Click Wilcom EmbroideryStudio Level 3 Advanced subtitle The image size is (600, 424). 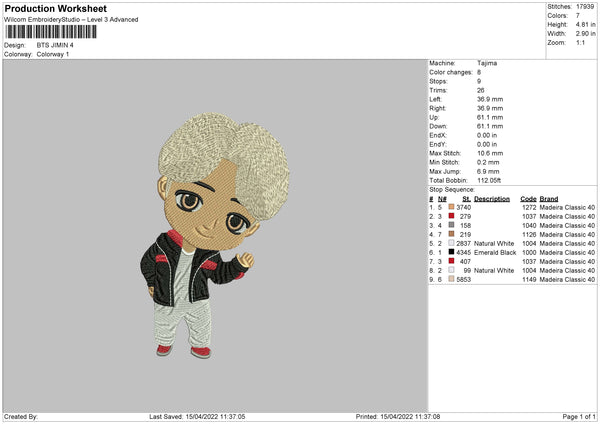71,20
